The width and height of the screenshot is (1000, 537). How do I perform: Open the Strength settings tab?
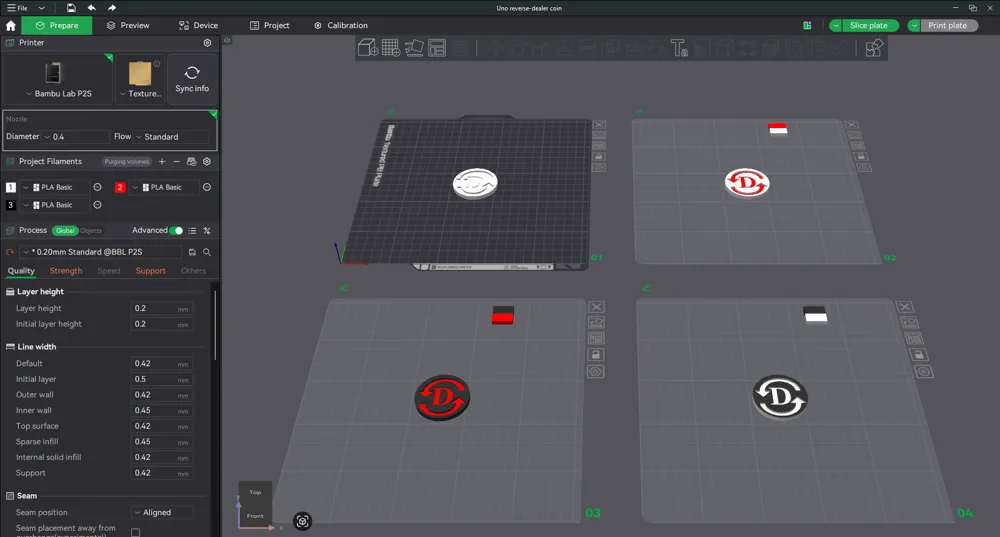[66, 270]
